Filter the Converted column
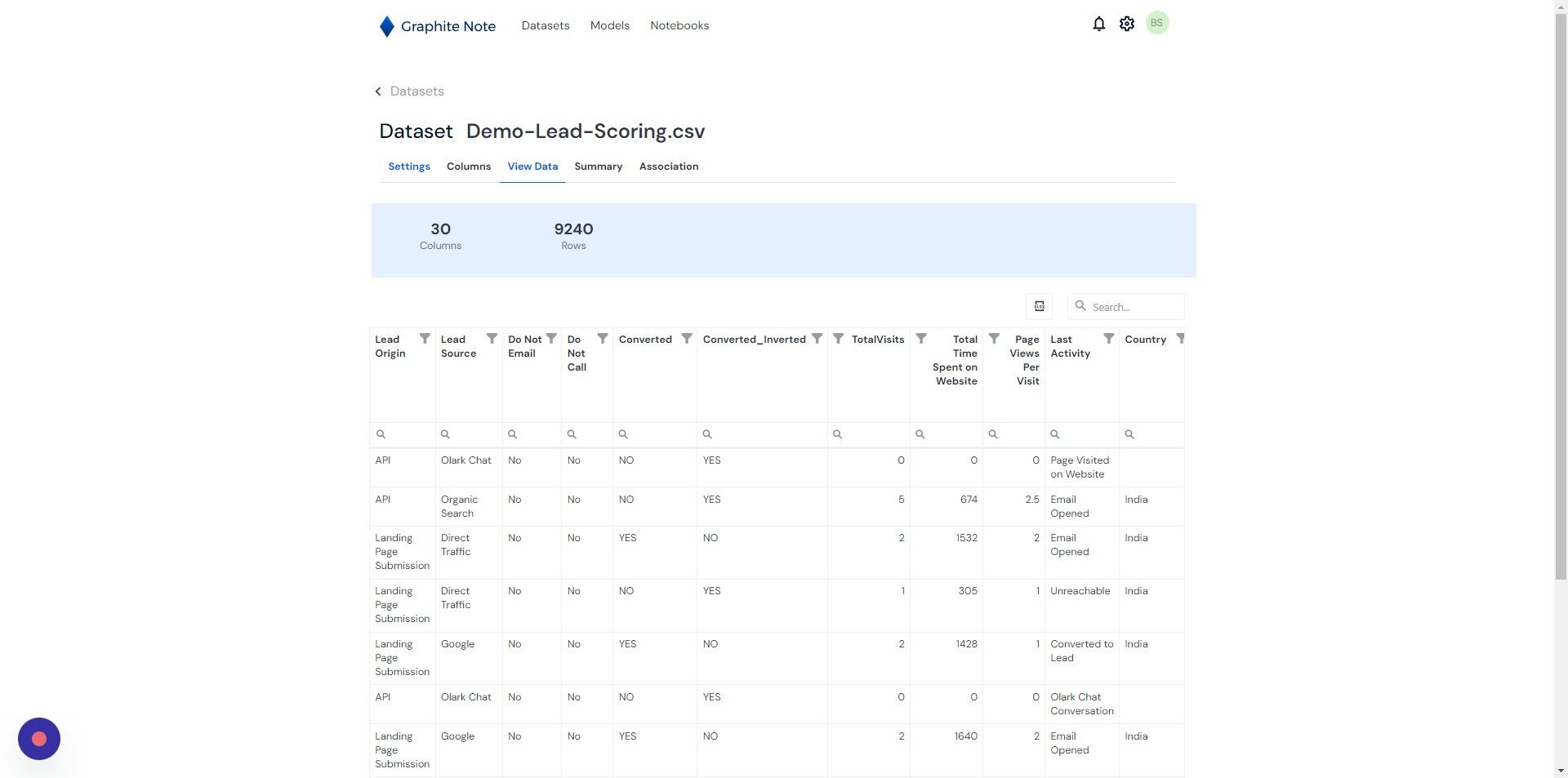 pyautogui.click(x=687, y=338)
